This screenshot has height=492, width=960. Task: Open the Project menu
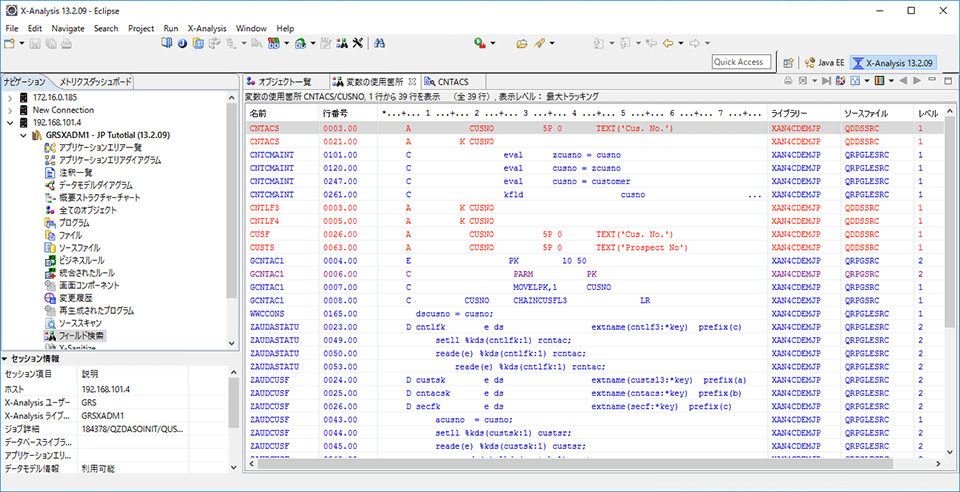tap(141, 28)
